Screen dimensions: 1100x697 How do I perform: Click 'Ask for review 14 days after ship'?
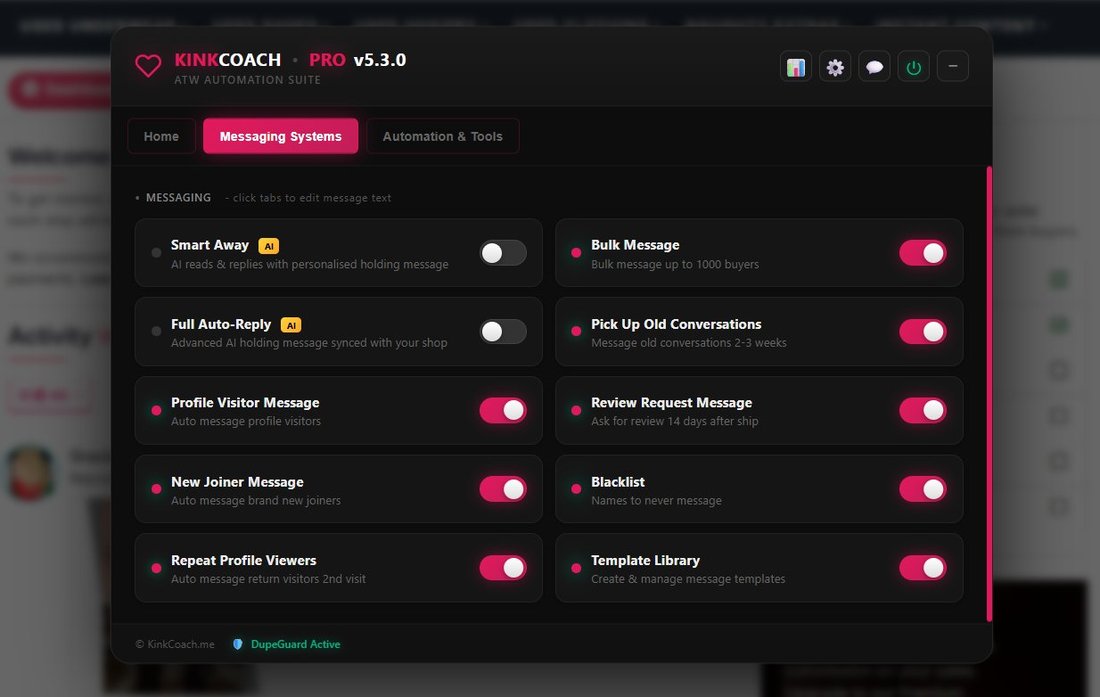pyautogui.click(x=674, y=421)
